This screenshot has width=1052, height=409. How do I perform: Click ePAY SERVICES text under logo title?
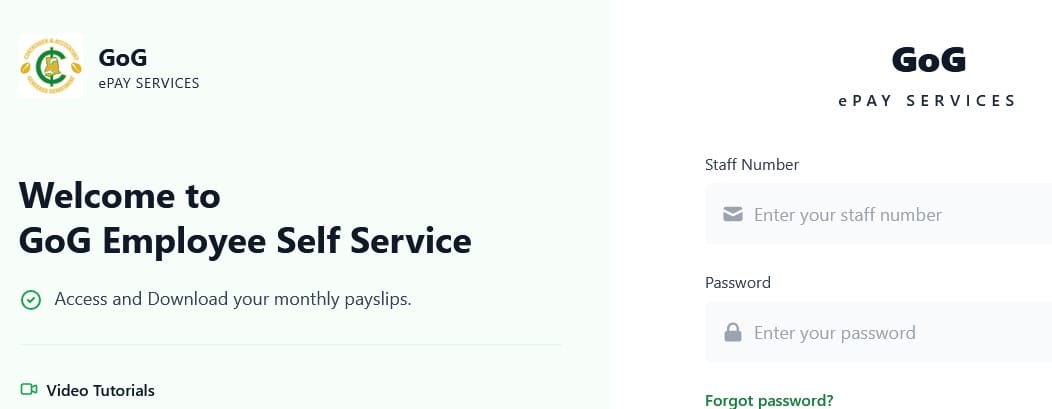(149, 83)
